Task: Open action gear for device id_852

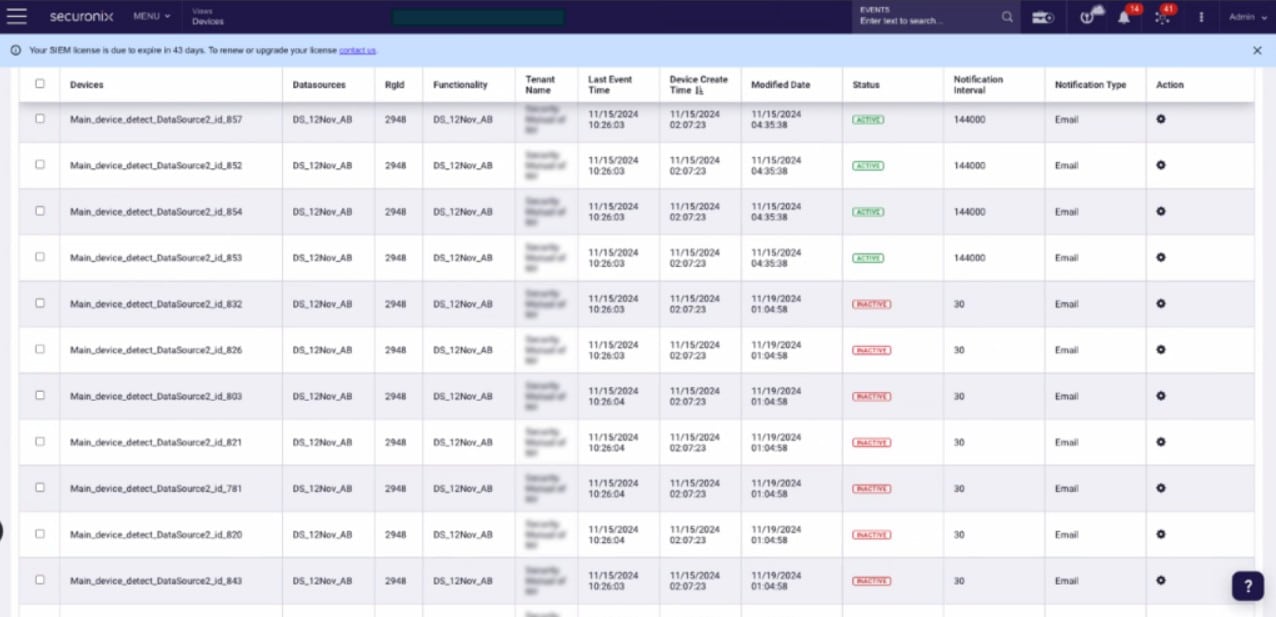Action: point(1161,165)
